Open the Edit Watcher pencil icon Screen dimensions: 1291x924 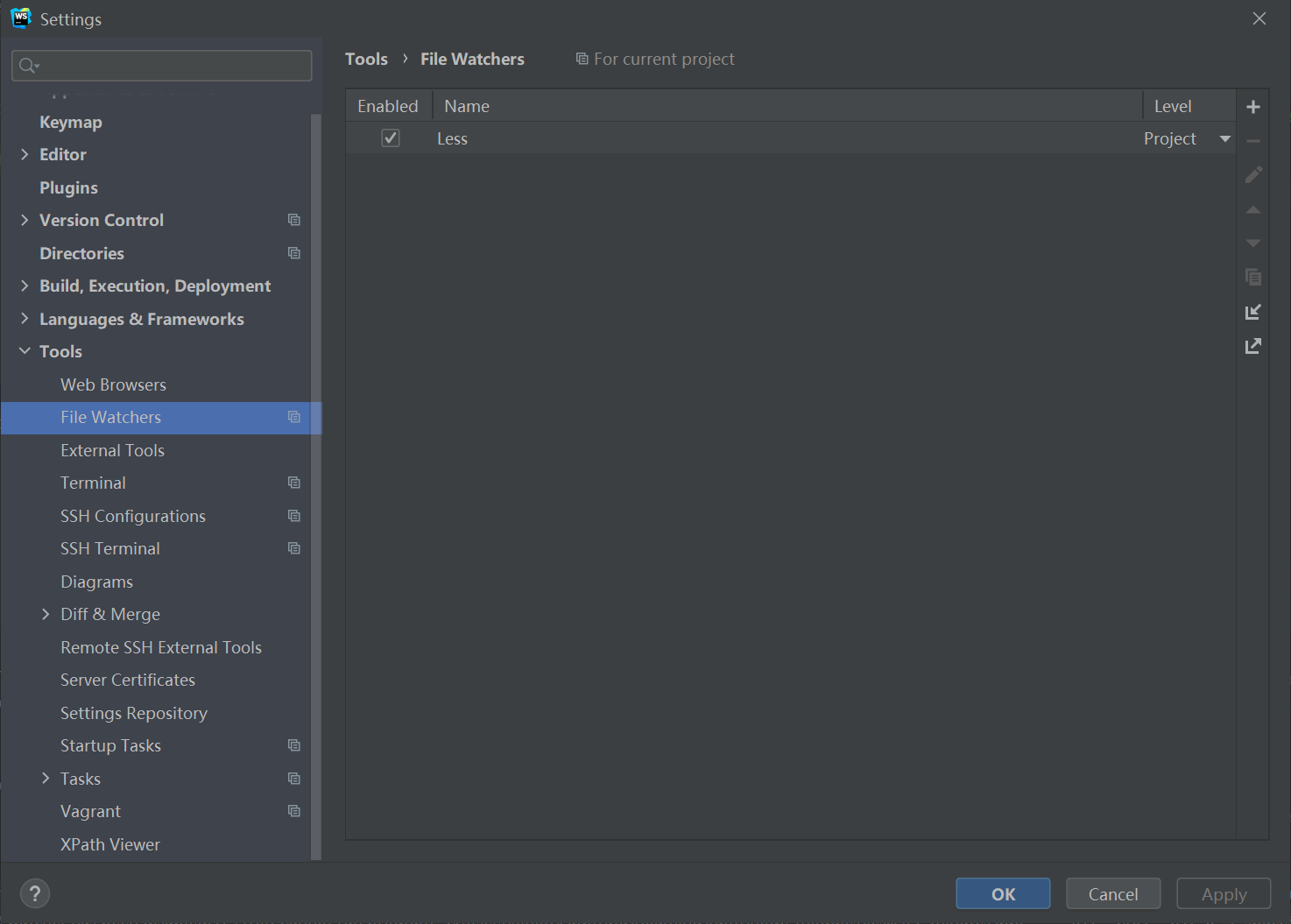pos(1252,174)
